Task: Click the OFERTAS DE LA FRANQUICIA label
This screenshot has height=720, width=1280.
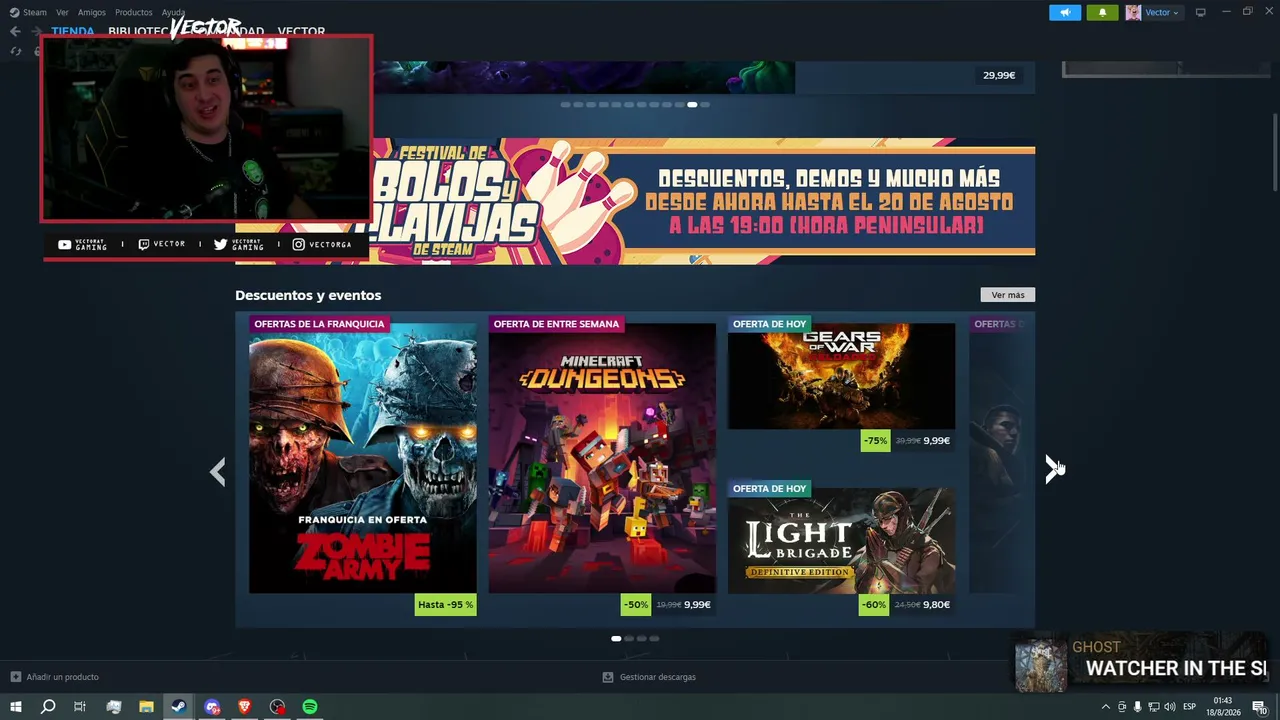Action: point(319,324)
